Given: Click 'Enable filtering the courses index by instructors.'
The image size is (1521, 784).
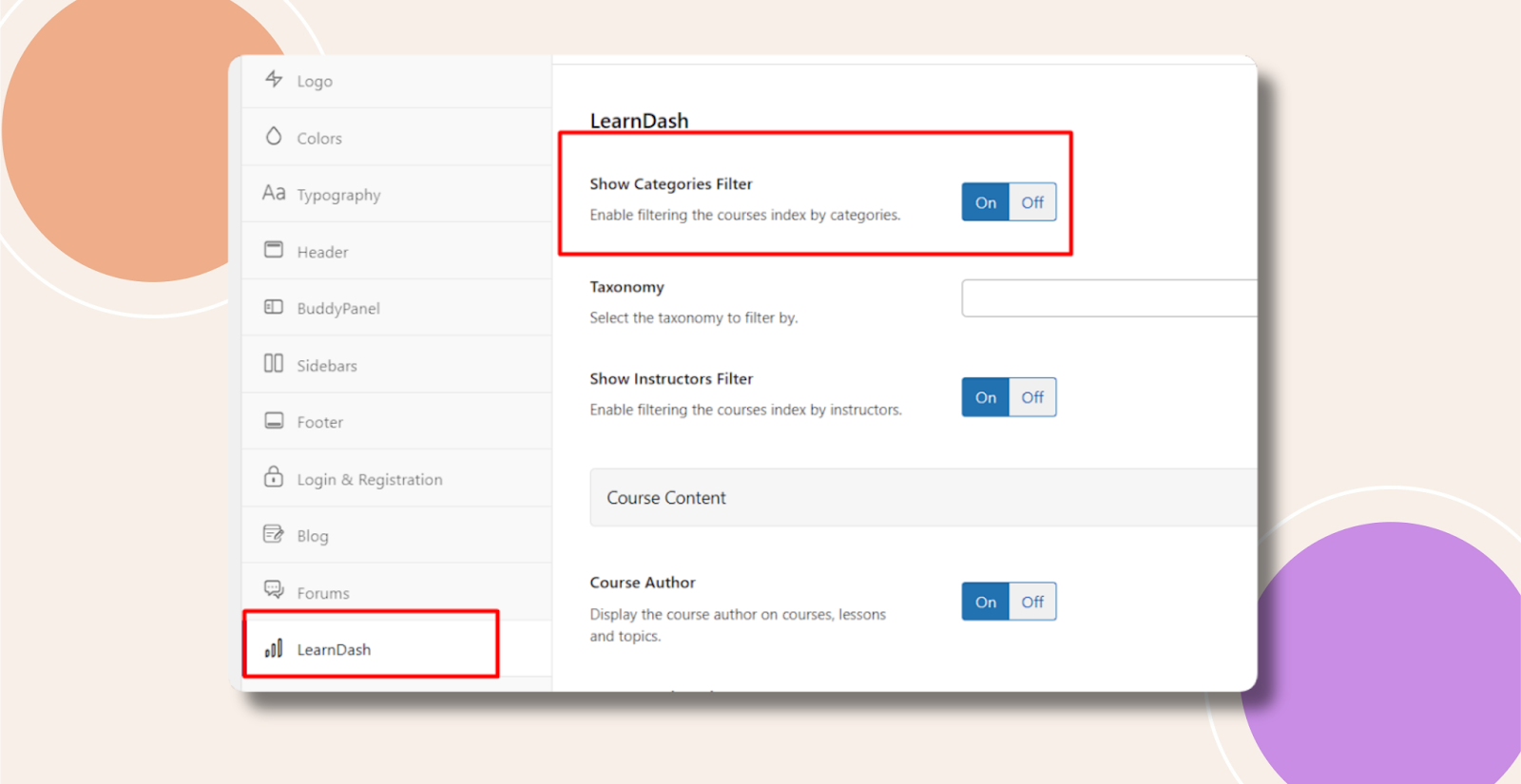Looking at the screenshot, I should 746,410.
